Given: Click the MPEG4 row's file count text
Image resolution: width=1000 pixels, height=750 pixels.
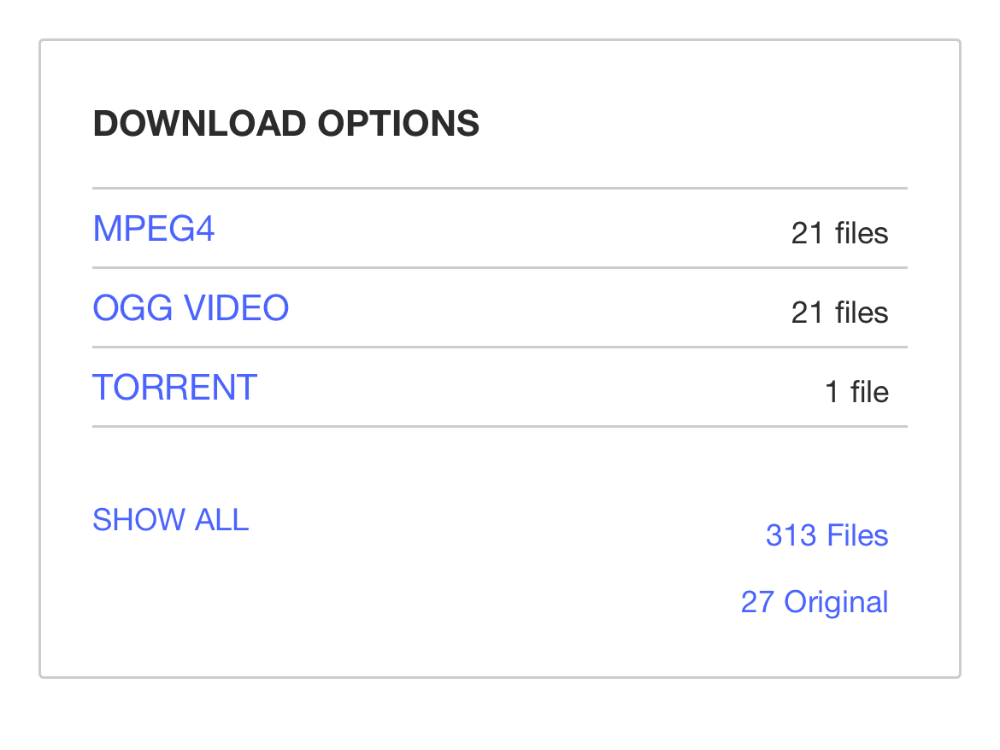Looking at the screenshot, I should click(839, 233).
